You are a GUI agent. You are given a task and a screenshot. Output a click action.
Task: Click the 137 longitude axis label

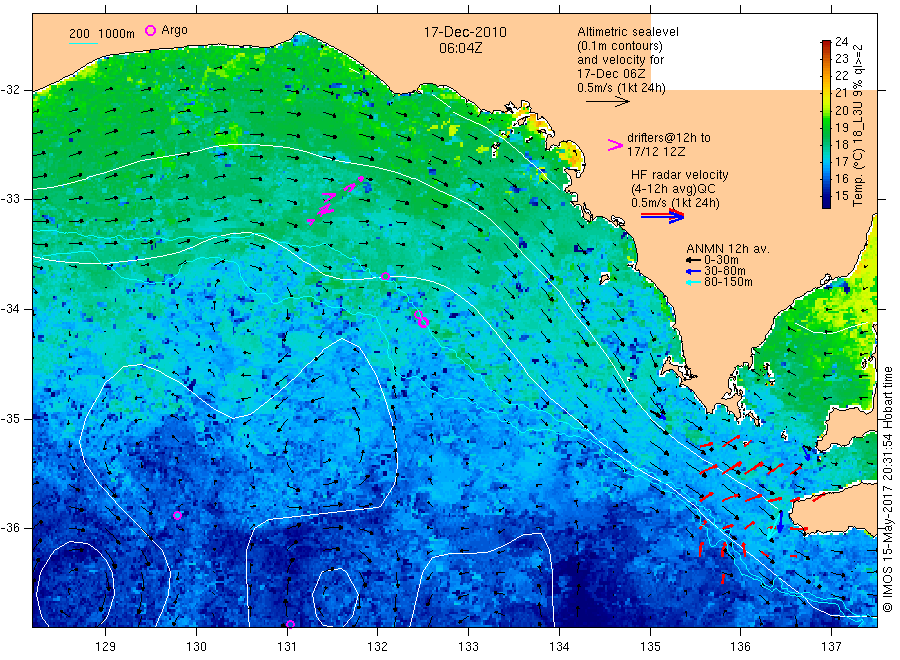tap(831, 647)
